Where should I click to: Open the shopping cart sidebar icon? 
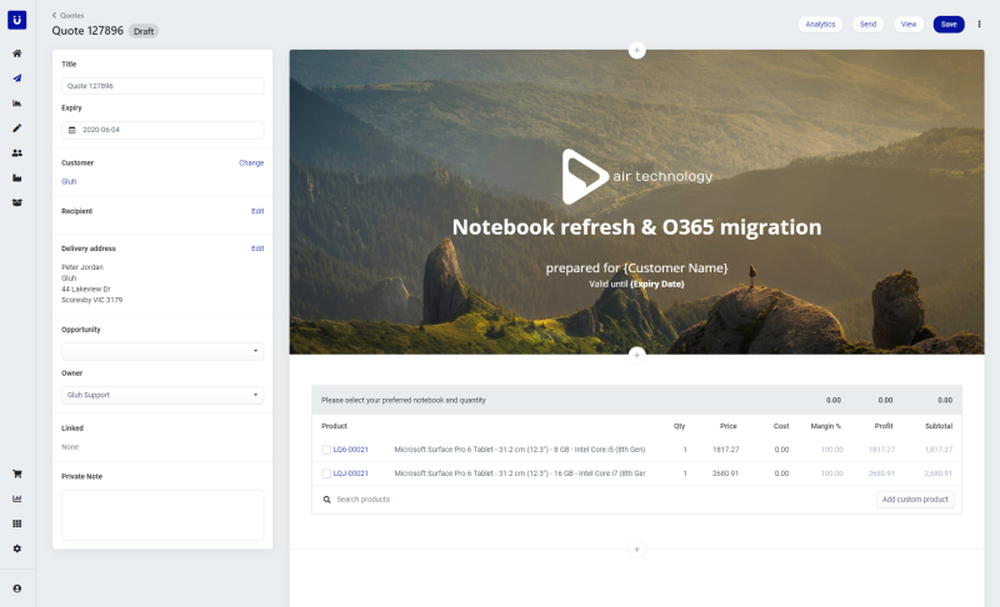(x=17, y=474)
